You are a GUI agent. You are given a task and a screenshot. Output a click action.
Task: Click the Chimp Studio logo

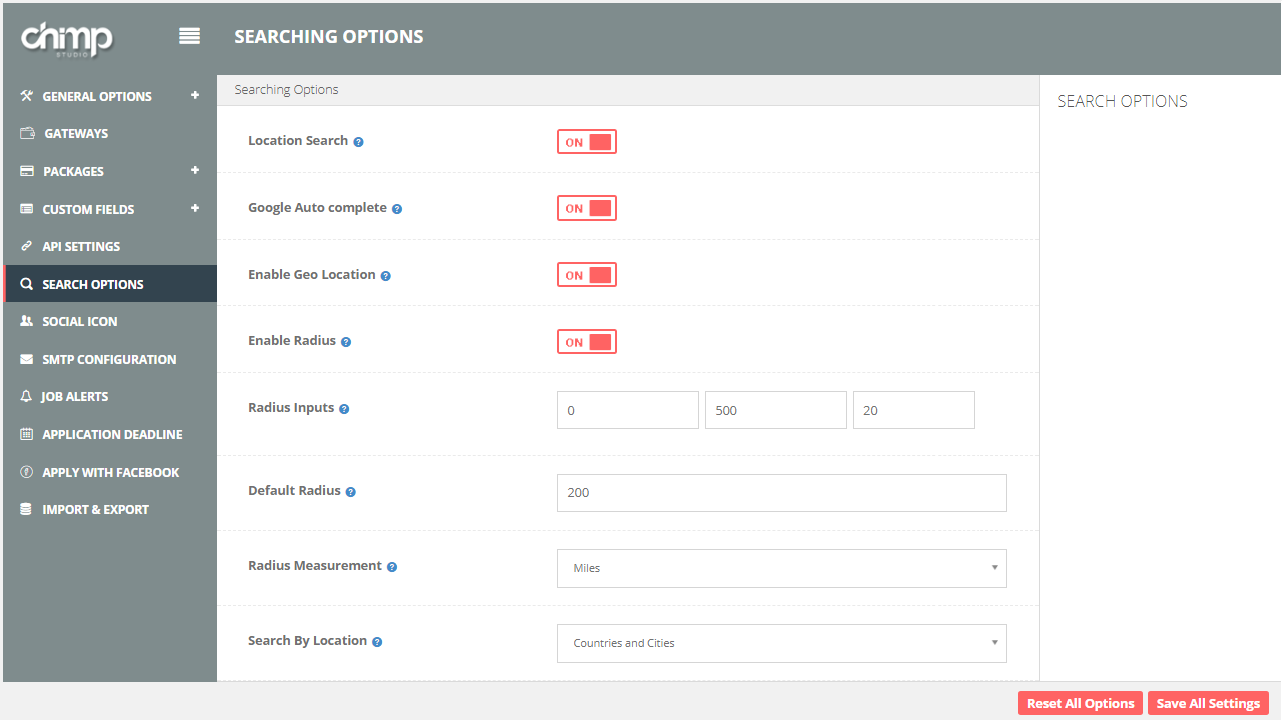pos(66,39)
